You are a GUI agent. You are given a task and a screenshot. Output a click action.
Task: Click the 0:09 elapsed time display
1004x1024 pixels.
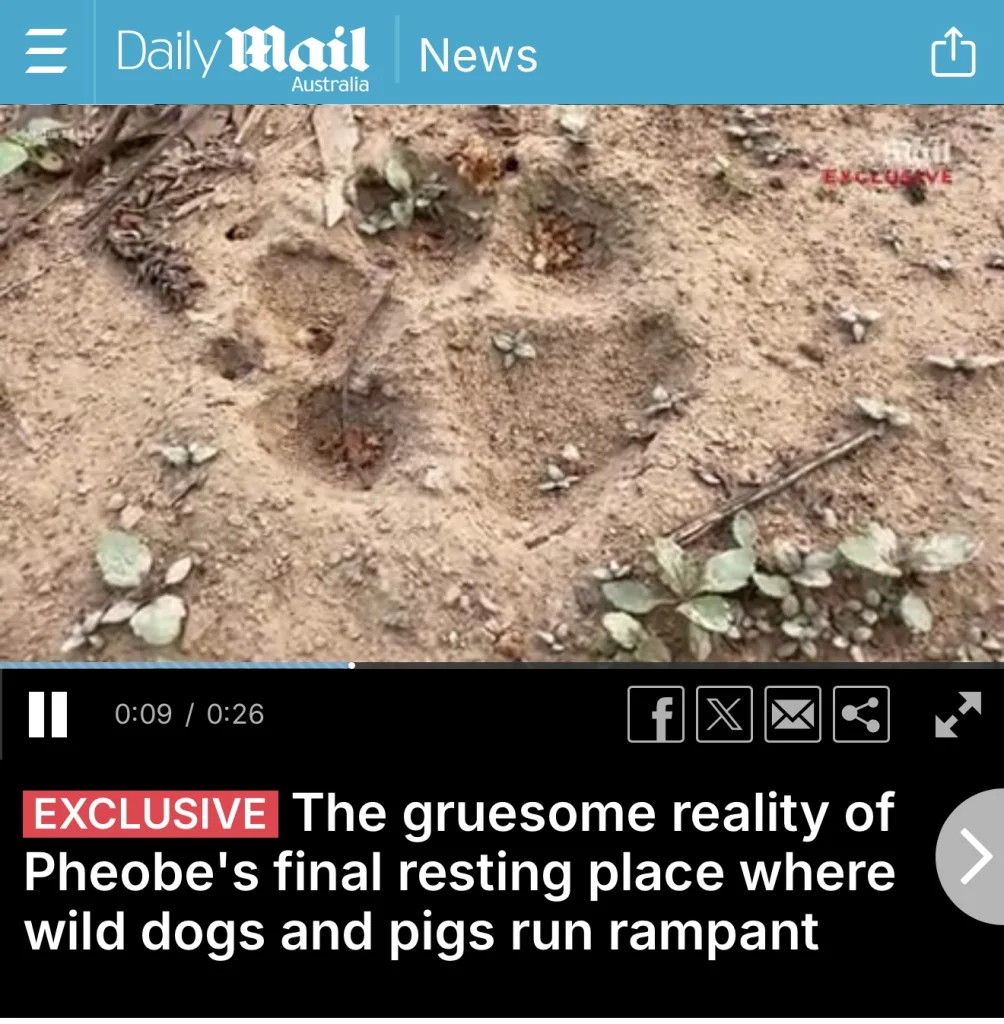click(x=143, y=714)
